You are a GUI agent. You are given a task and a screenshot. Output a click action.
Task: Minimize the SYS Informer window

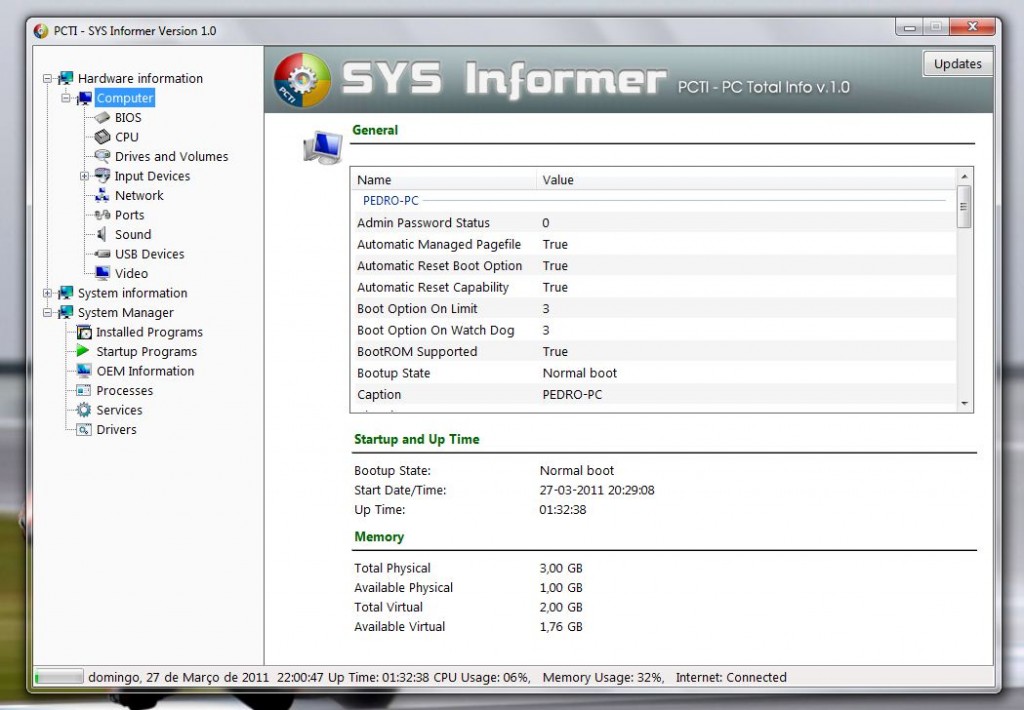click(x=909, y=27)
